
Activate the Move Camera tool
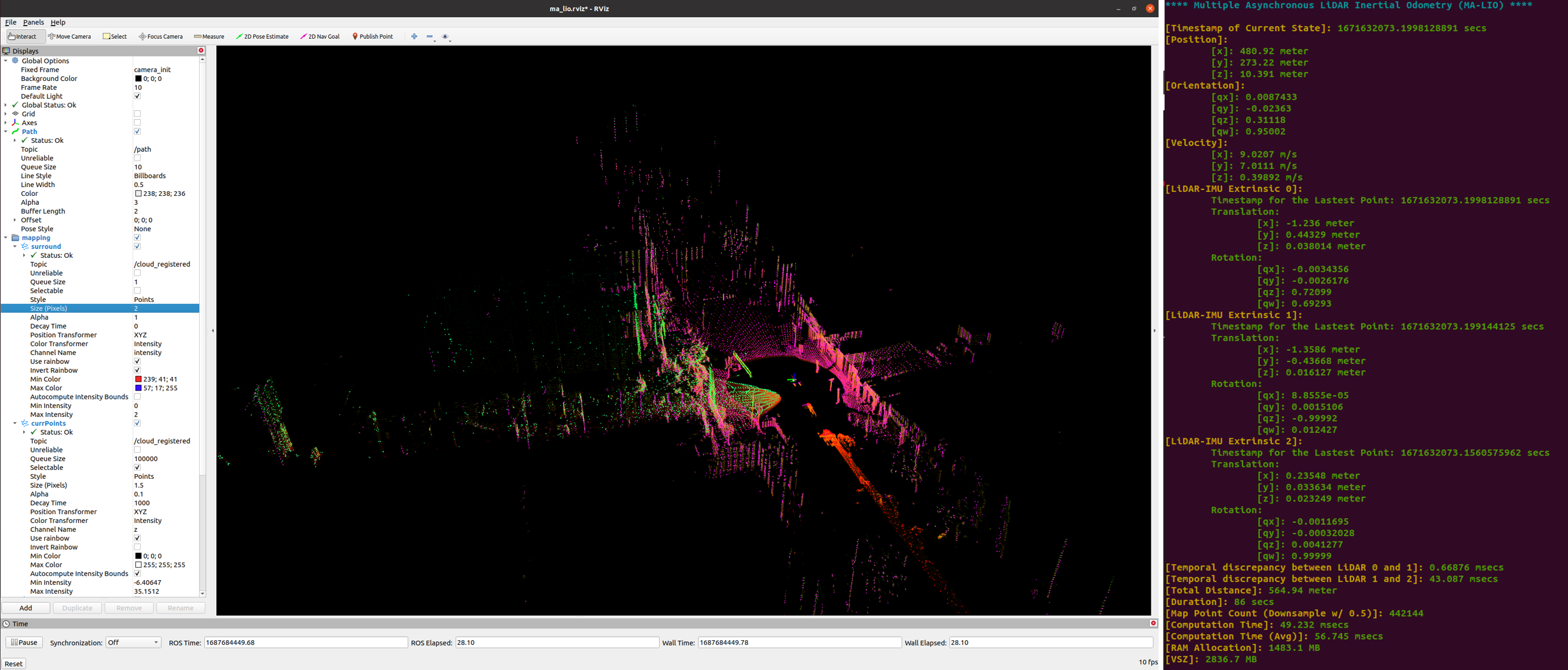[69, 36]
